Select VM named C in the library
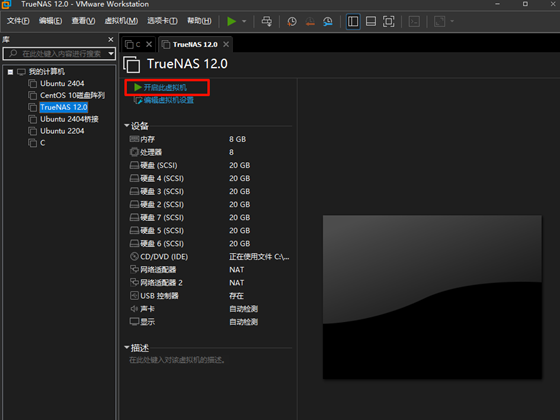The image size is (560, 420). coord(42,143)
